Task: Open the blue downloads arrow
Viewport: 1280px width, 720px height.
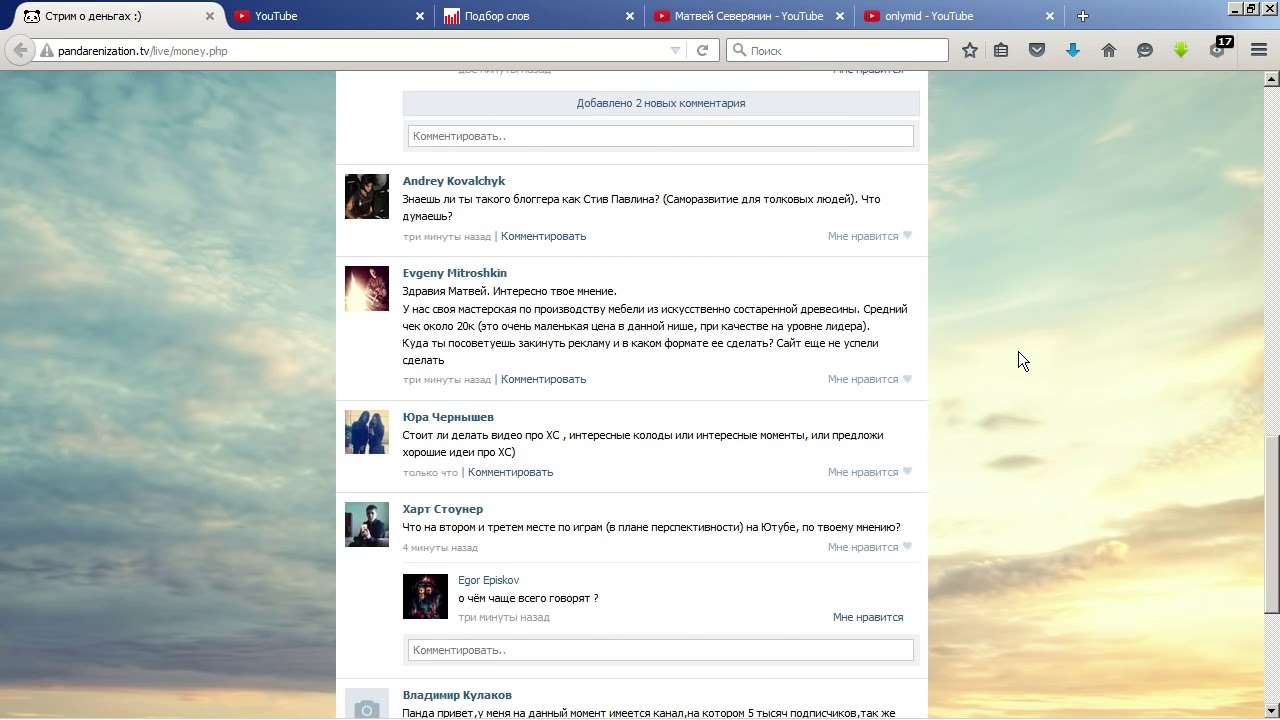Action: [1073, 50]
